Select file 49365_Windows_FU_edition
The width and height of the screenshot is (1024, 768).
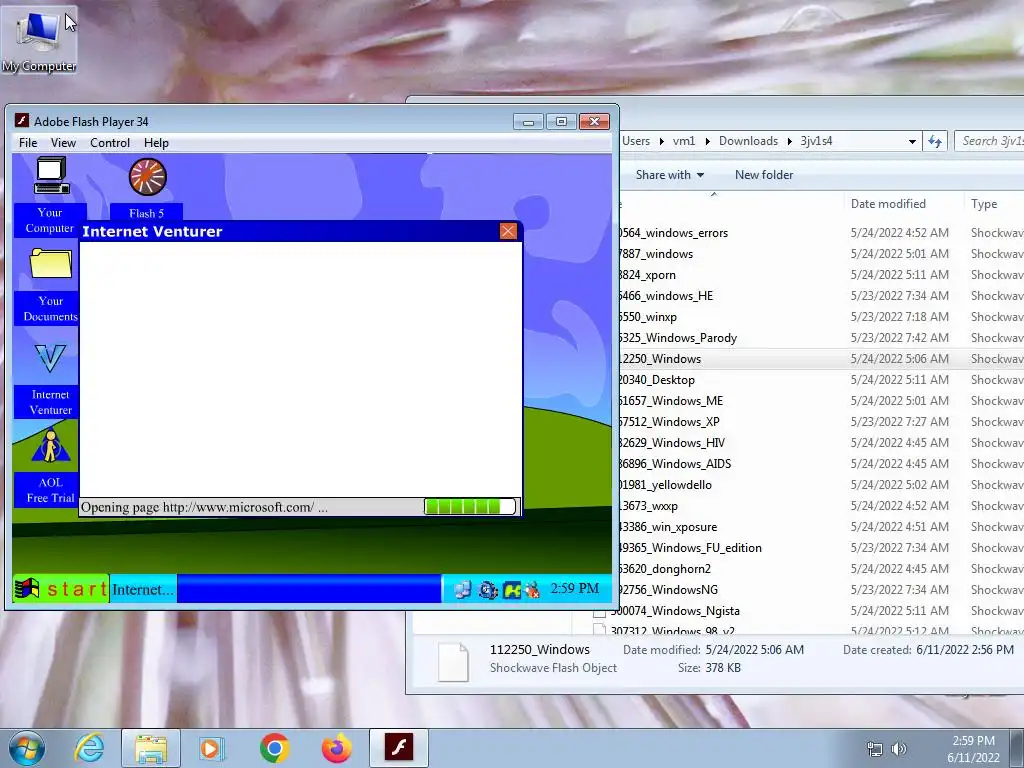click(x=690, y=548)
